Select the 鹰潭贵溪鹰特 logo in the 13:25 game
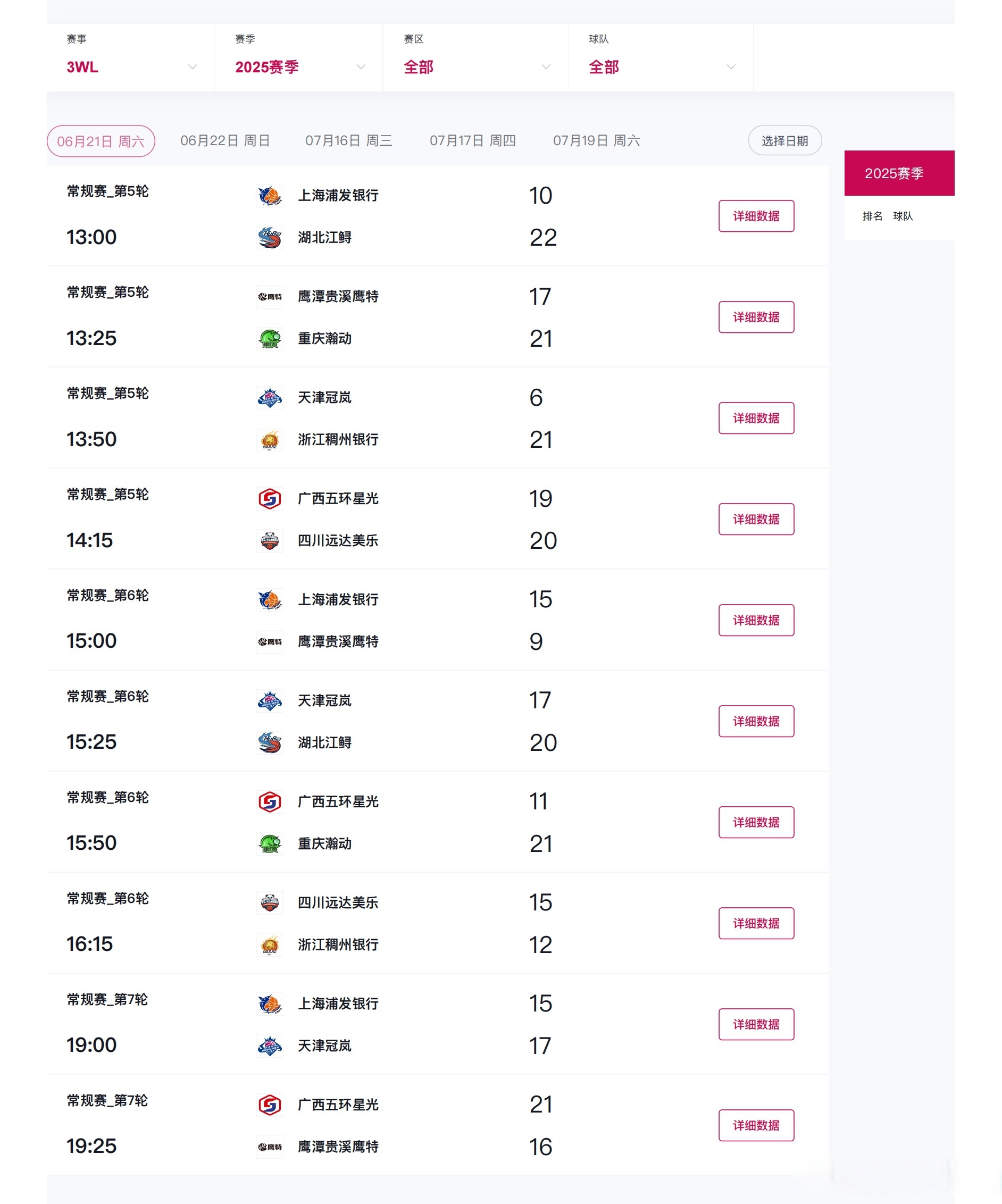Viewport: 1002px width, 1204px height. pyautogui.click(x=270, y=296)
